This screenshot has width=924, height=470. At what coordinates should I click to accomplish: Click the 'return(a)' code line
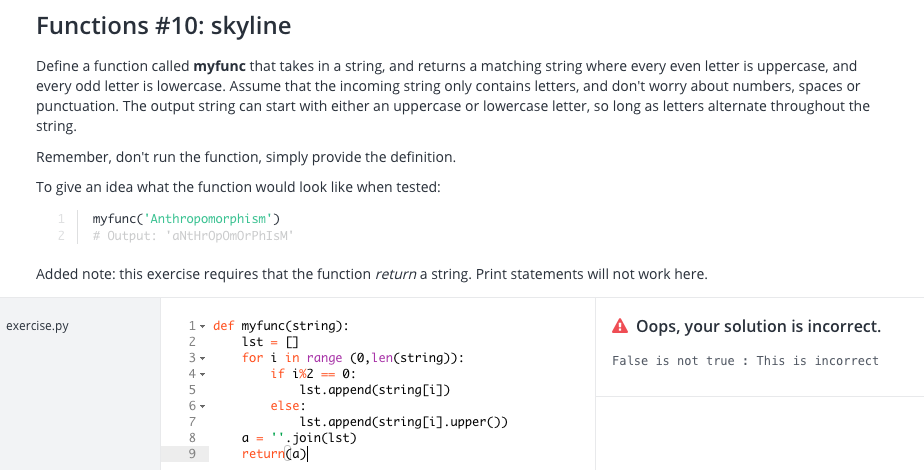tap(275, 454)
